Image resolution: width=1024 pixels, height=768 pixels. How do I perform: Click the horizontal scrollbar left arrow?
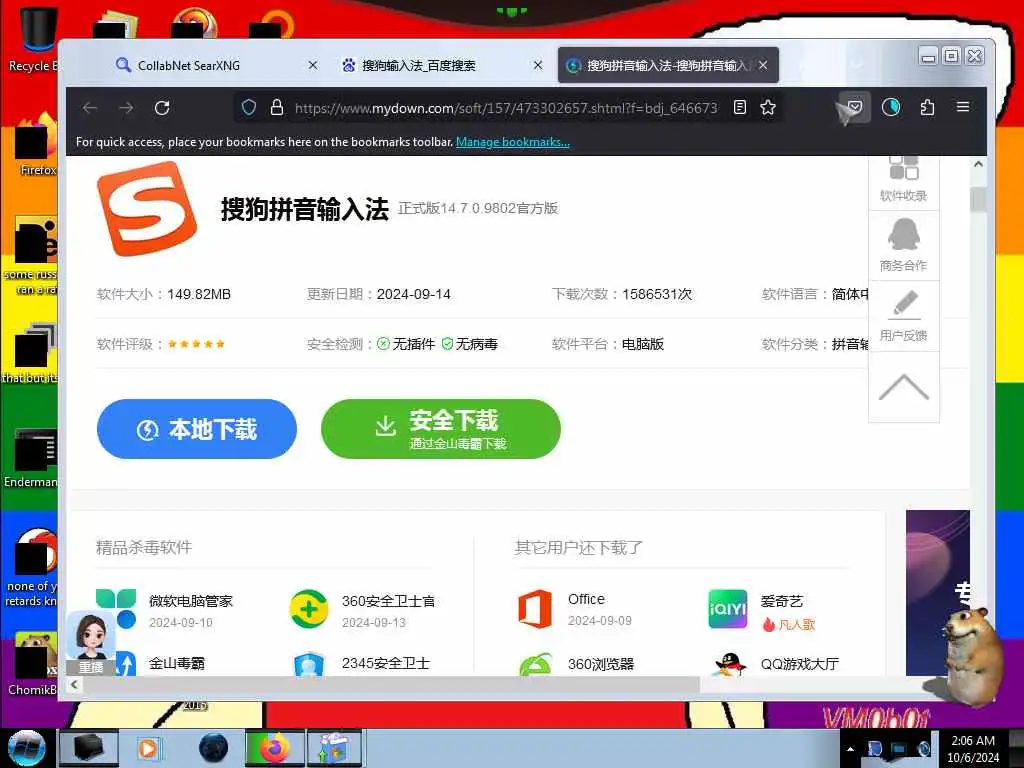(74, 684)
